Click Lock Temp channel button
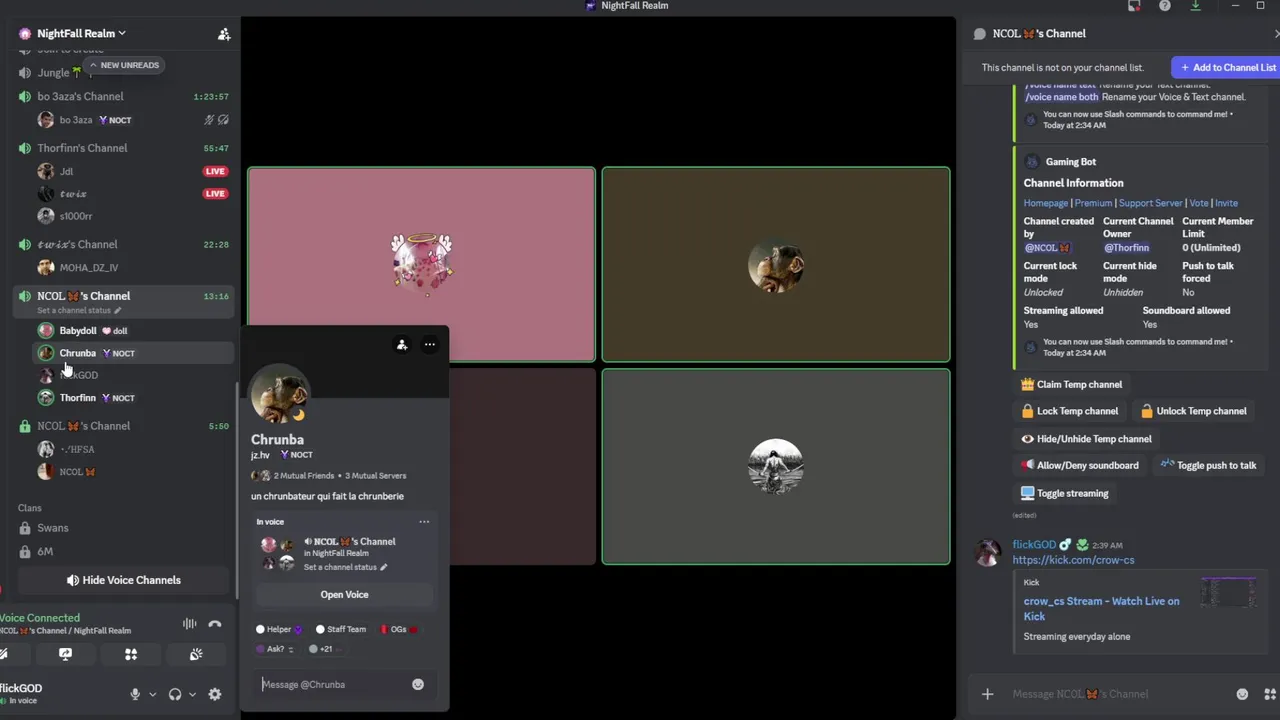The image size is (1280, 720). pyautogui.click(x=1069, y=411)
